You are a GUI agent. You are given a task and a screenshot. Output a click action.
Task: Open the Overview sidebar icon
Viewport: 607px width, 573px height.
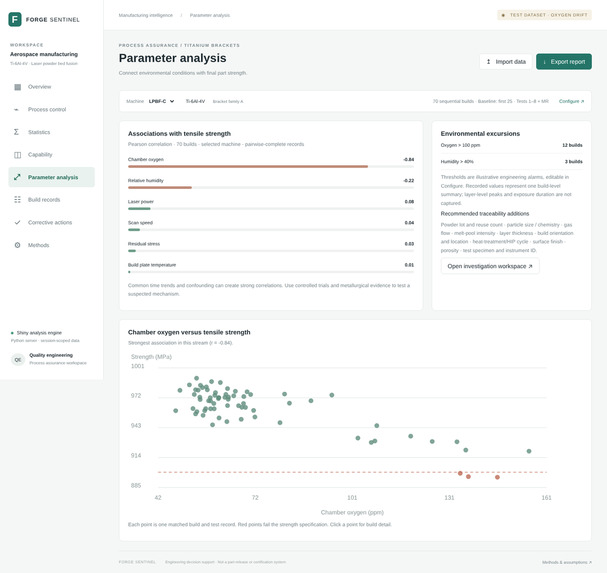pos(17,87)
